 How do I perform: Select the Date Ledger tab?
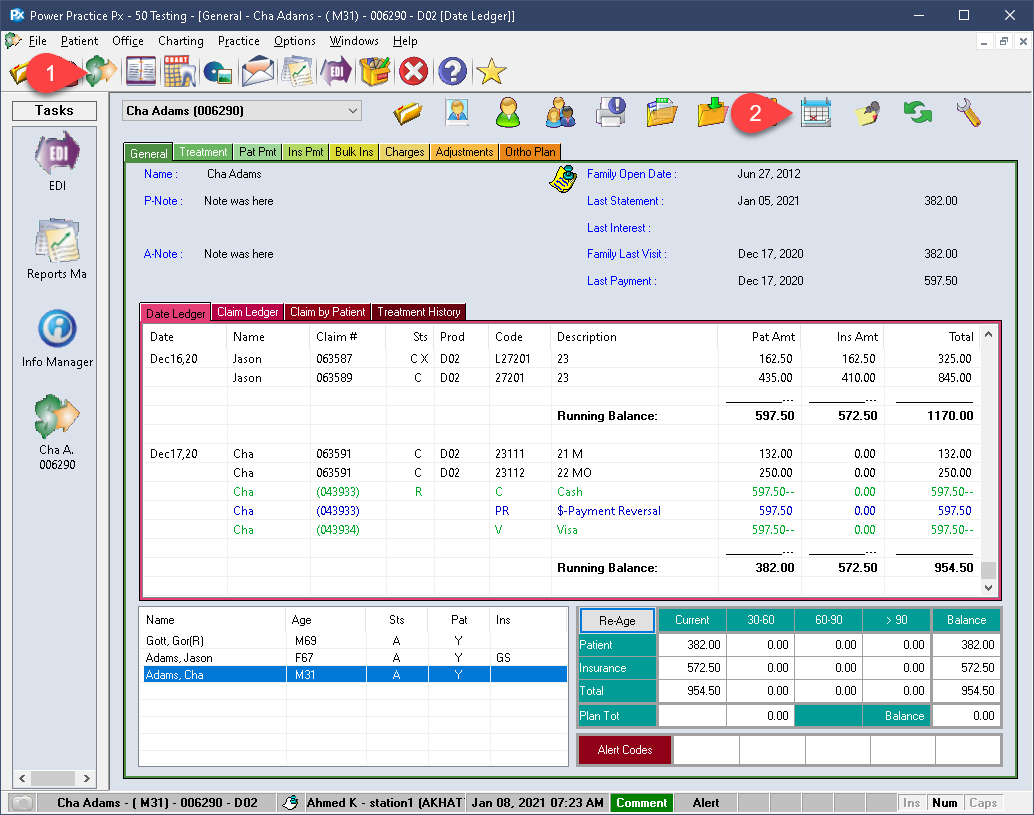(x=175, y=313)
